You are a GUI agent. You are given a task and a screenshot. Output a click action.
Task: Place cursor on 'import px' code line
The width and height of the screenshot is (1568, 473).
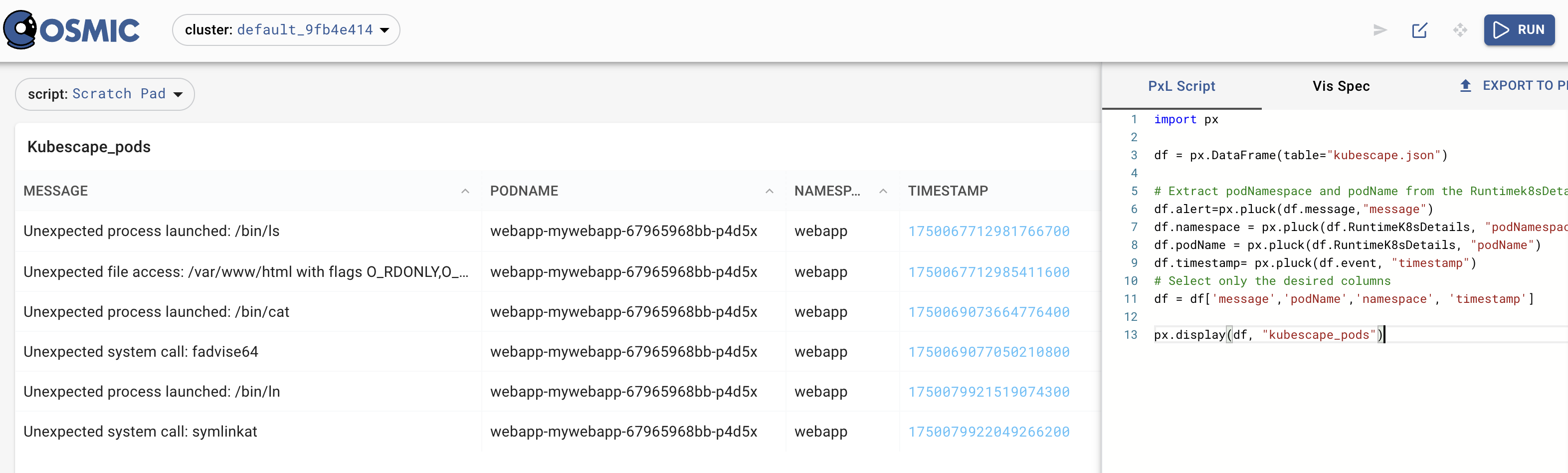[1186, 119]
